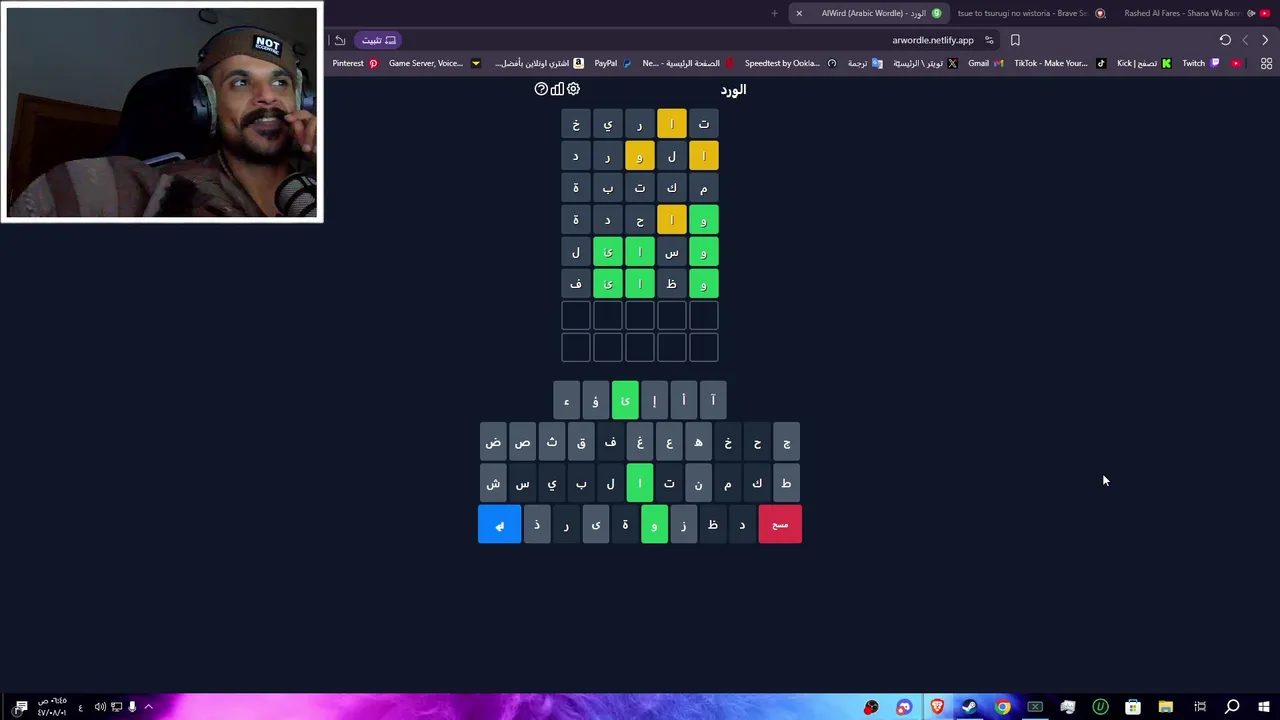1280x720 pixels.
Task: Tap the ز keyboard key
Action: (683, 525)
